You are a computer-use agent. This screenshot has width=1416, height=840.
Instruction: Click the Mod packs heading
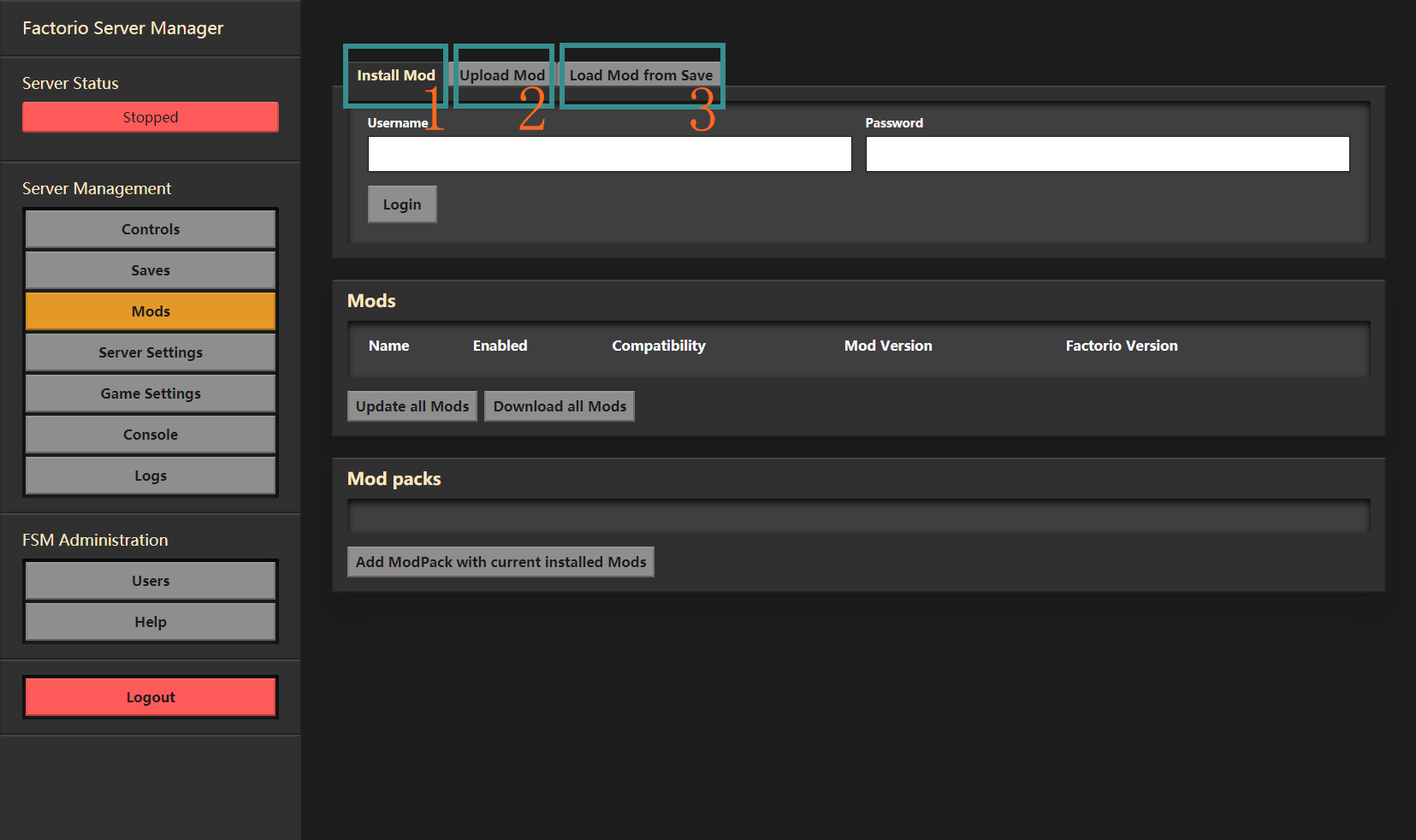[394, 479]
